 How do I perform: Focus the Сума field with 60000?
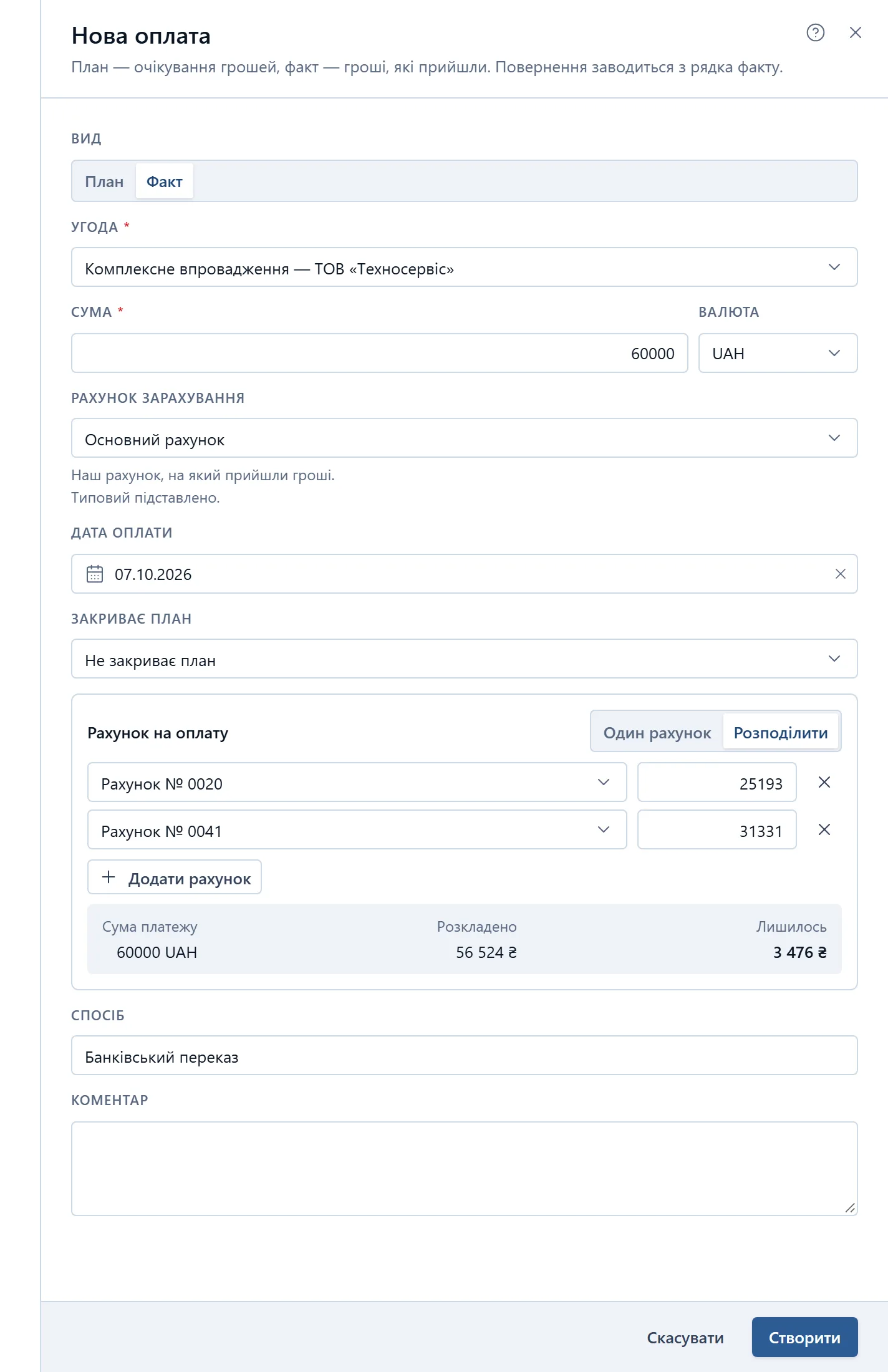point(379,353)
